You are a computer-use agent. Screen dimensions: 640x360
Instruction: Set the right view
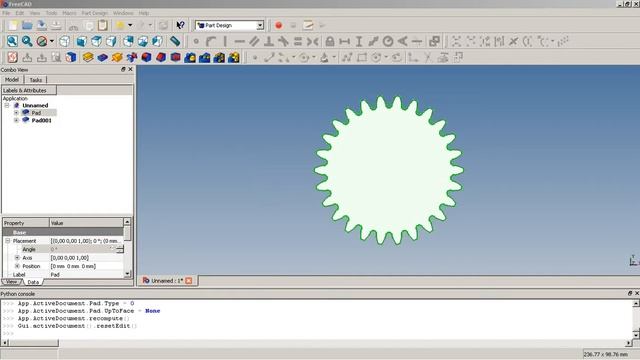pyautogui.click(x=111, y=41)
